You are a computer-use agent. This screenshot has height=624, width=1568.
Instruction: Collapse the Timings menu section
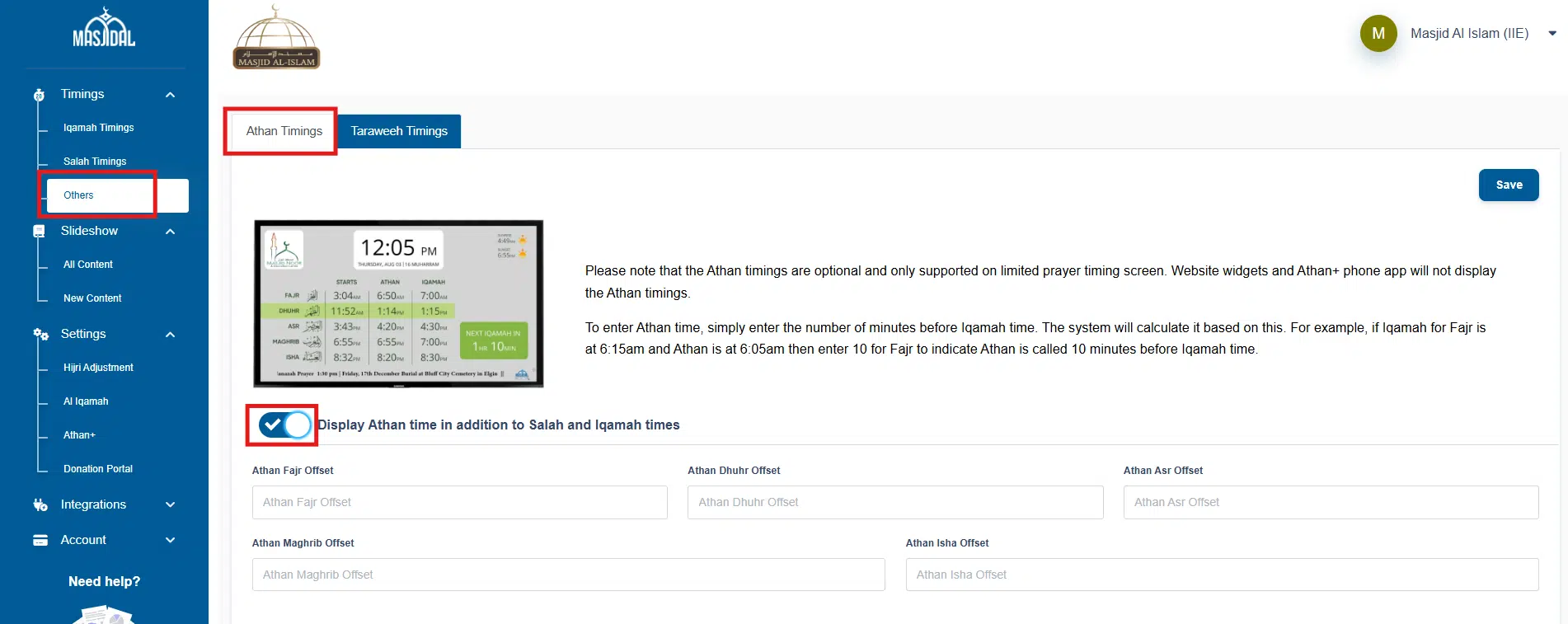click(170, 95)
